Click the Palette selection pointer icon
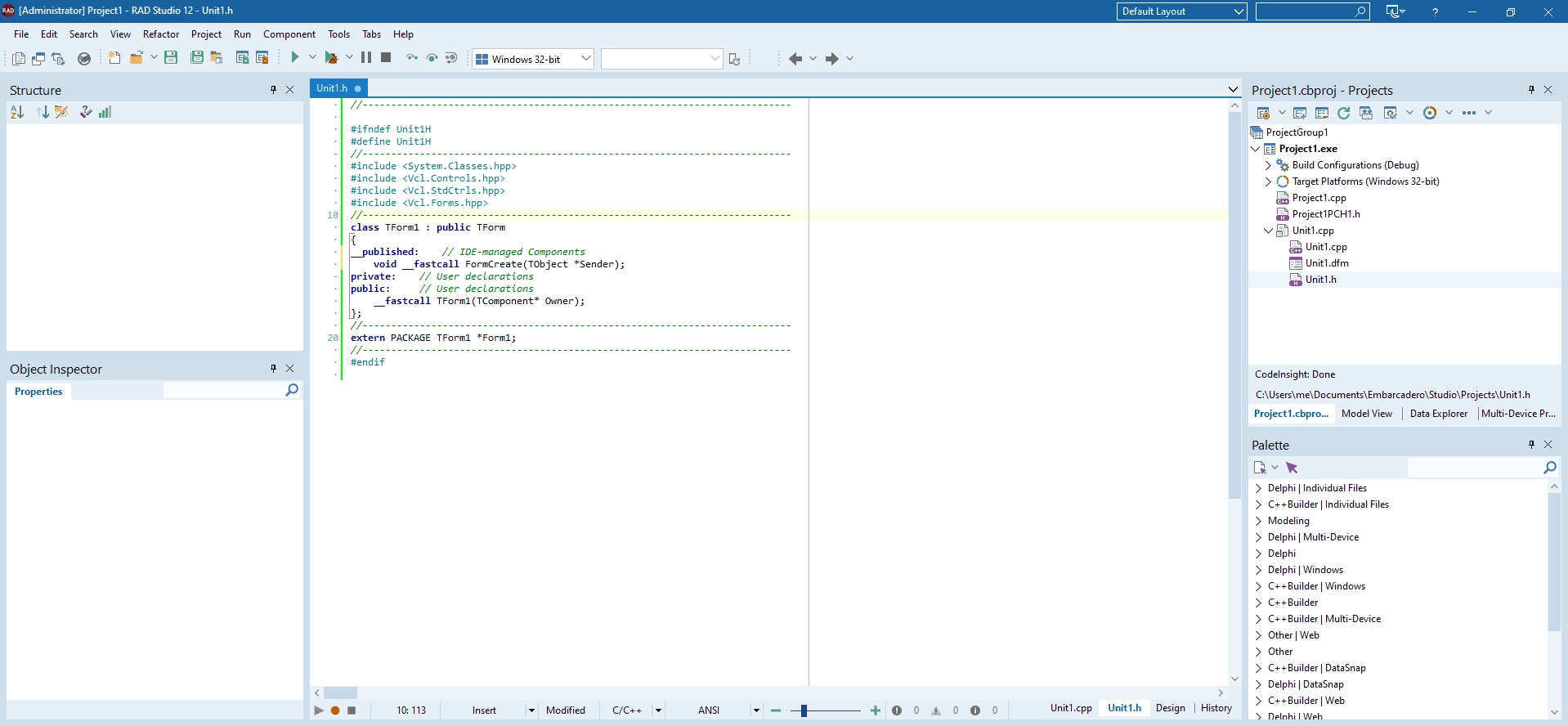This screenshot has height=726, width=1568. 1292,468
